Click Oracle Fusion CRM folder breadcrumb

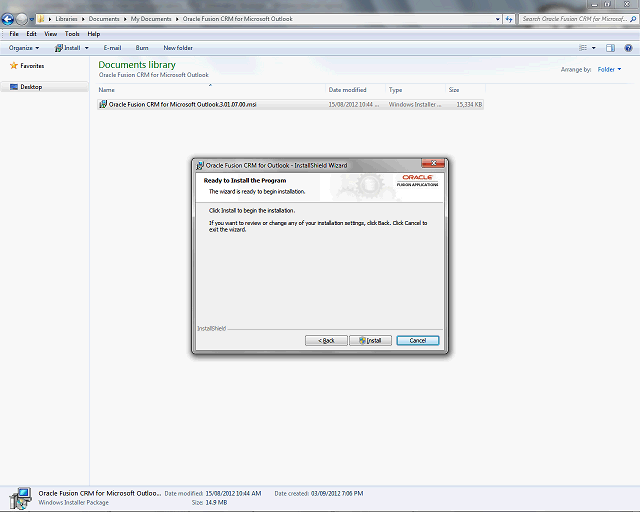238,19
